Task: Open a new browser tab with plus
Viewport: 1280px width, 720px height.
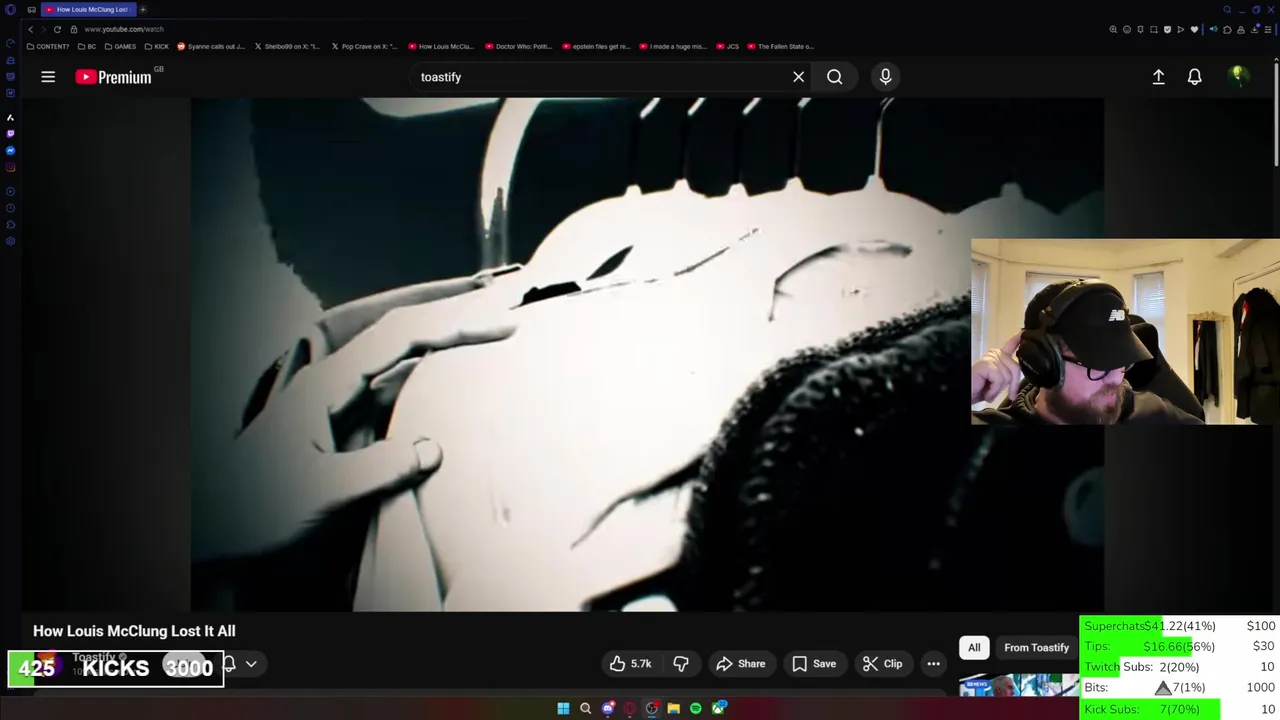Action: tap(143, 9)
